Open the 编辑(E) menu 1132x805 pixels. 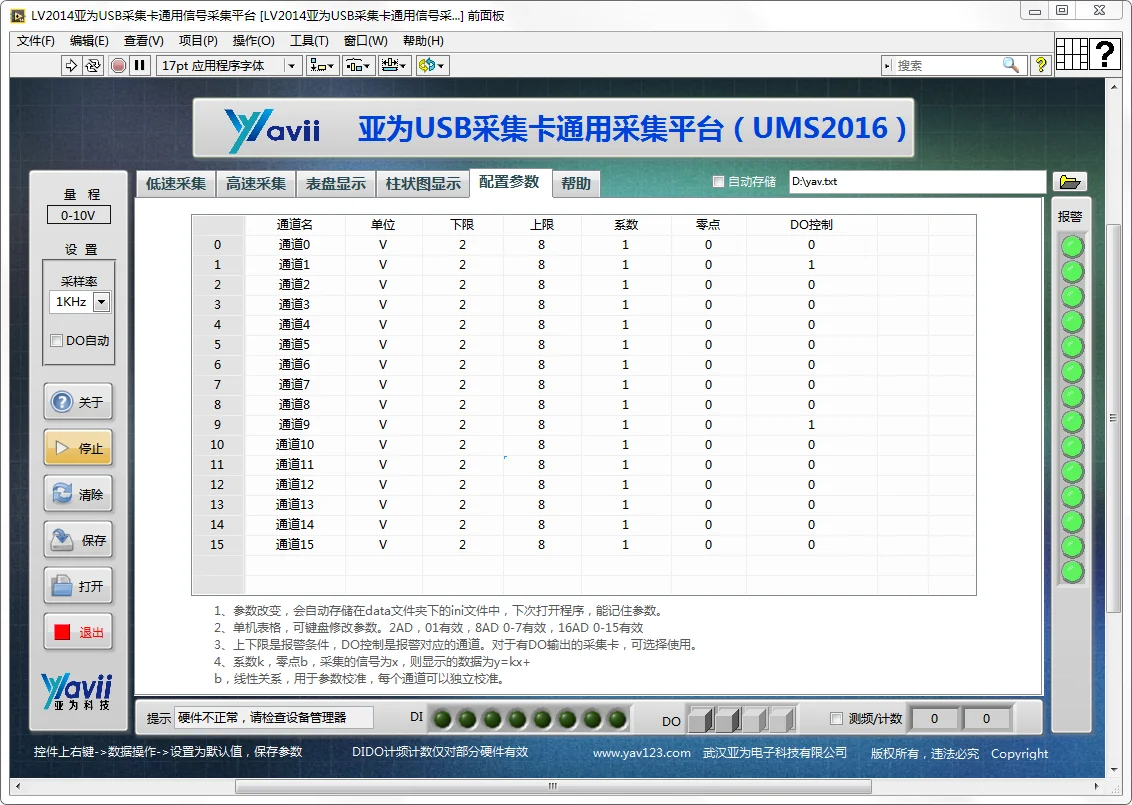[89, 41]
